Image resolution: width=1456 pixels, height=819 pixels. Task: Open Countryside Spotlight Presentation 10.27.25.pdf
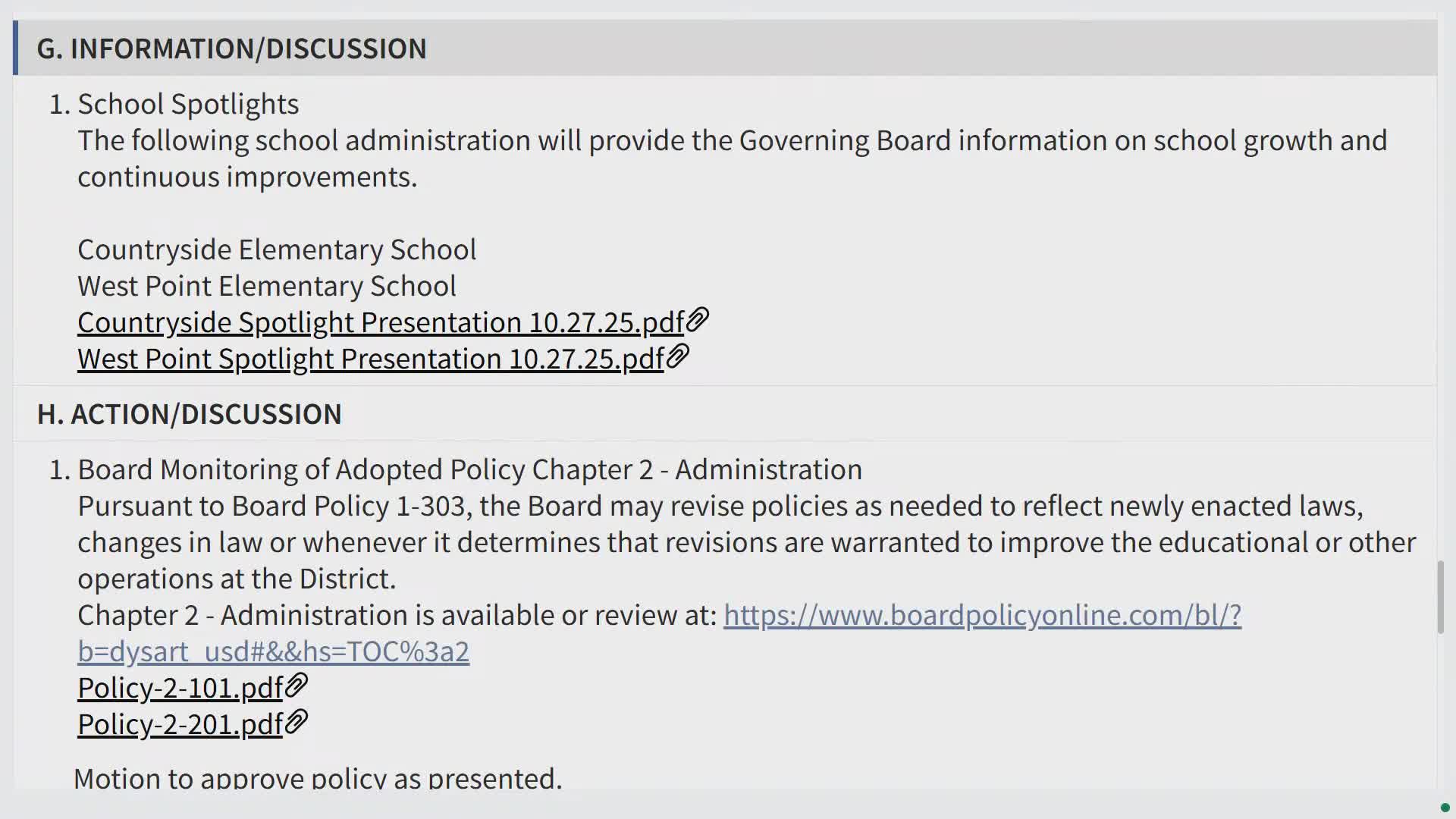[x=381, y=323]
